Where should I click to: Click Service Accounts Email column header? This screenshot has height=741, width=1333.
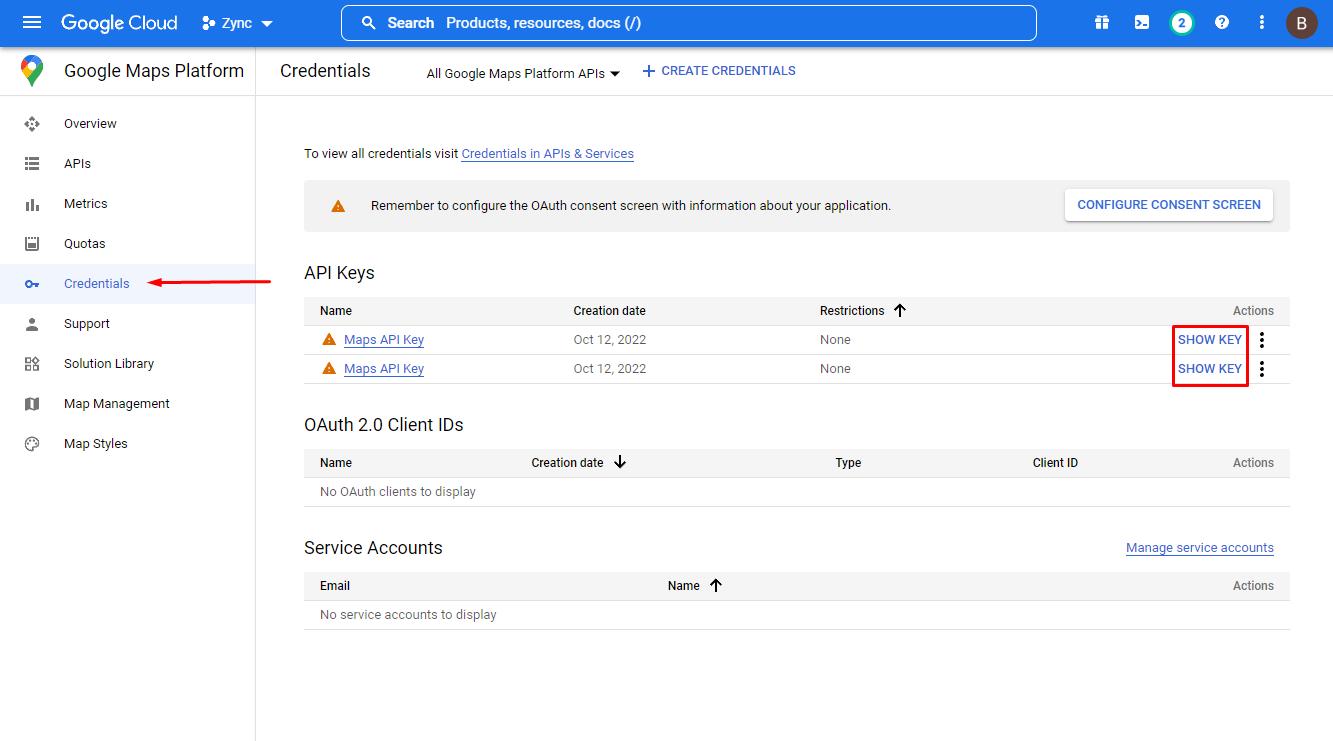tap(335, 586)
